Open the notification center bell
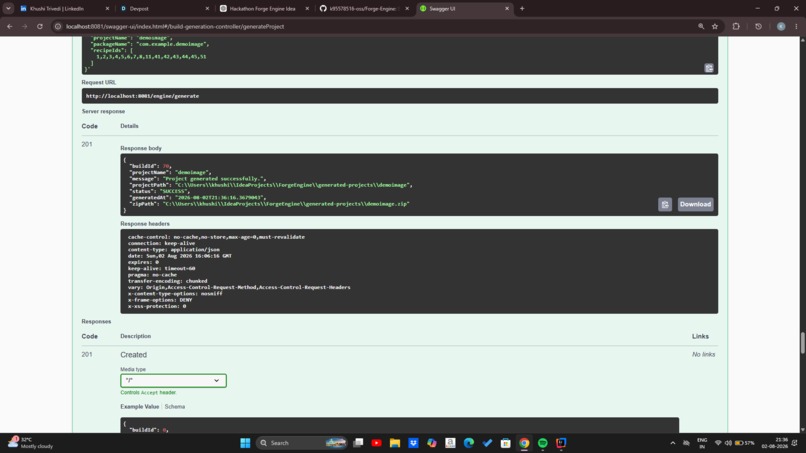This screenshot has width=806, height=453. pyautogui.click(x=795, y=443)
